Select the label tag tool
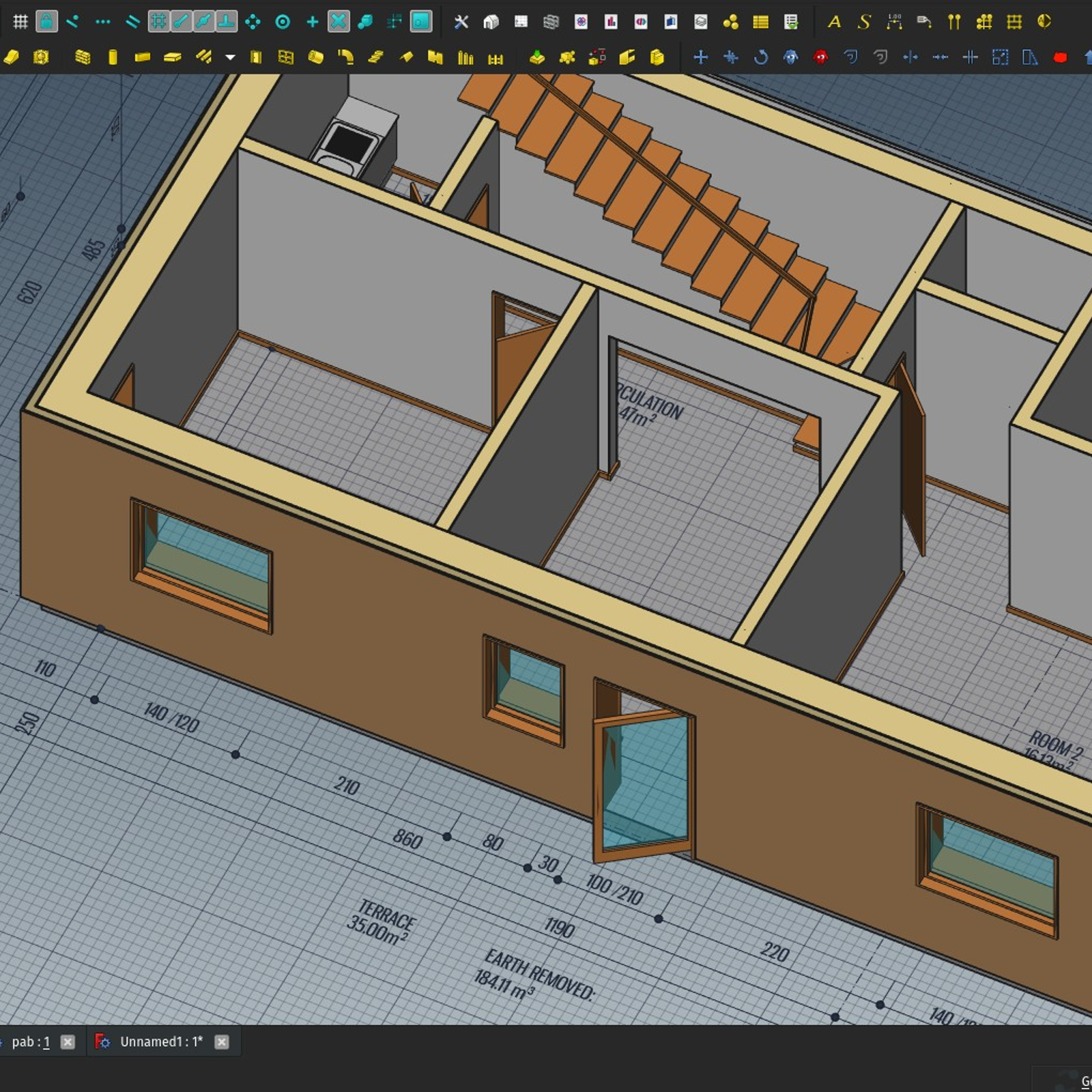 924,22
